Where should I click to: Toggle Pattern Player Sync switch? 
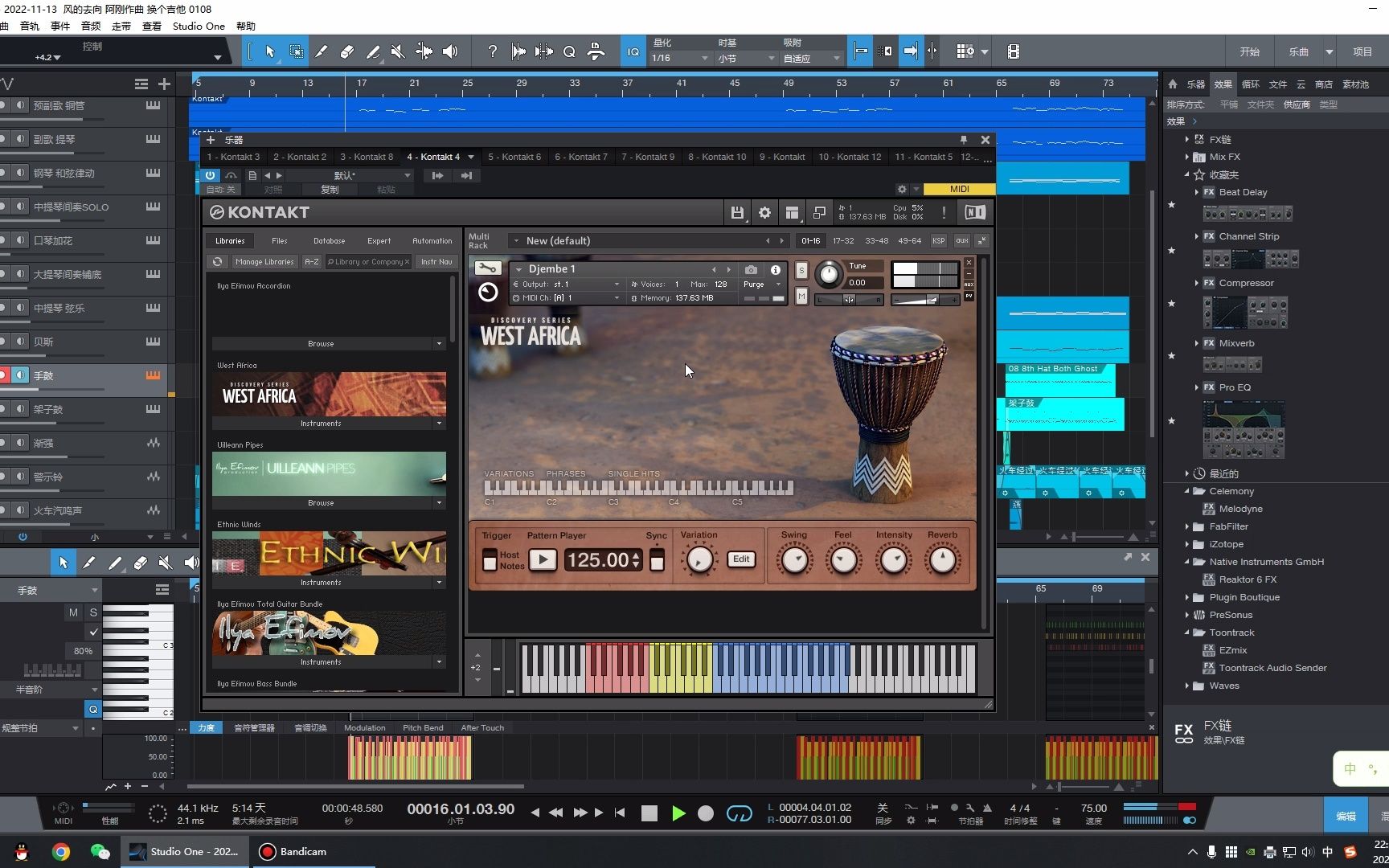(657, 559)
